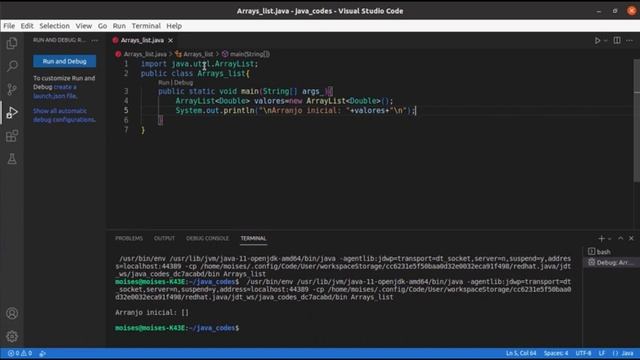Click the System.out.println code line
This screenshot has width=640, height=360.
[x=296, y=111]
